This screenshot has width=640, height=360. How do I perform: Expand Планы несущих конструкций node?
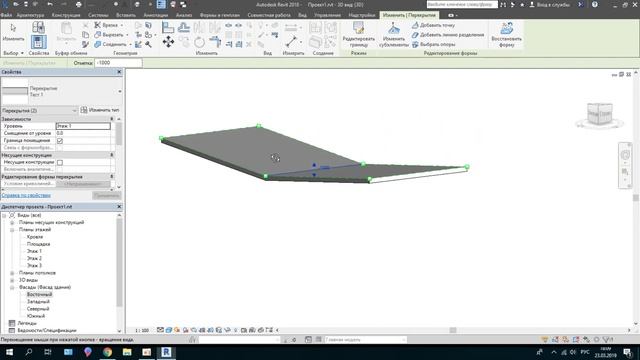pyautogui.click(x=12, y=222)
